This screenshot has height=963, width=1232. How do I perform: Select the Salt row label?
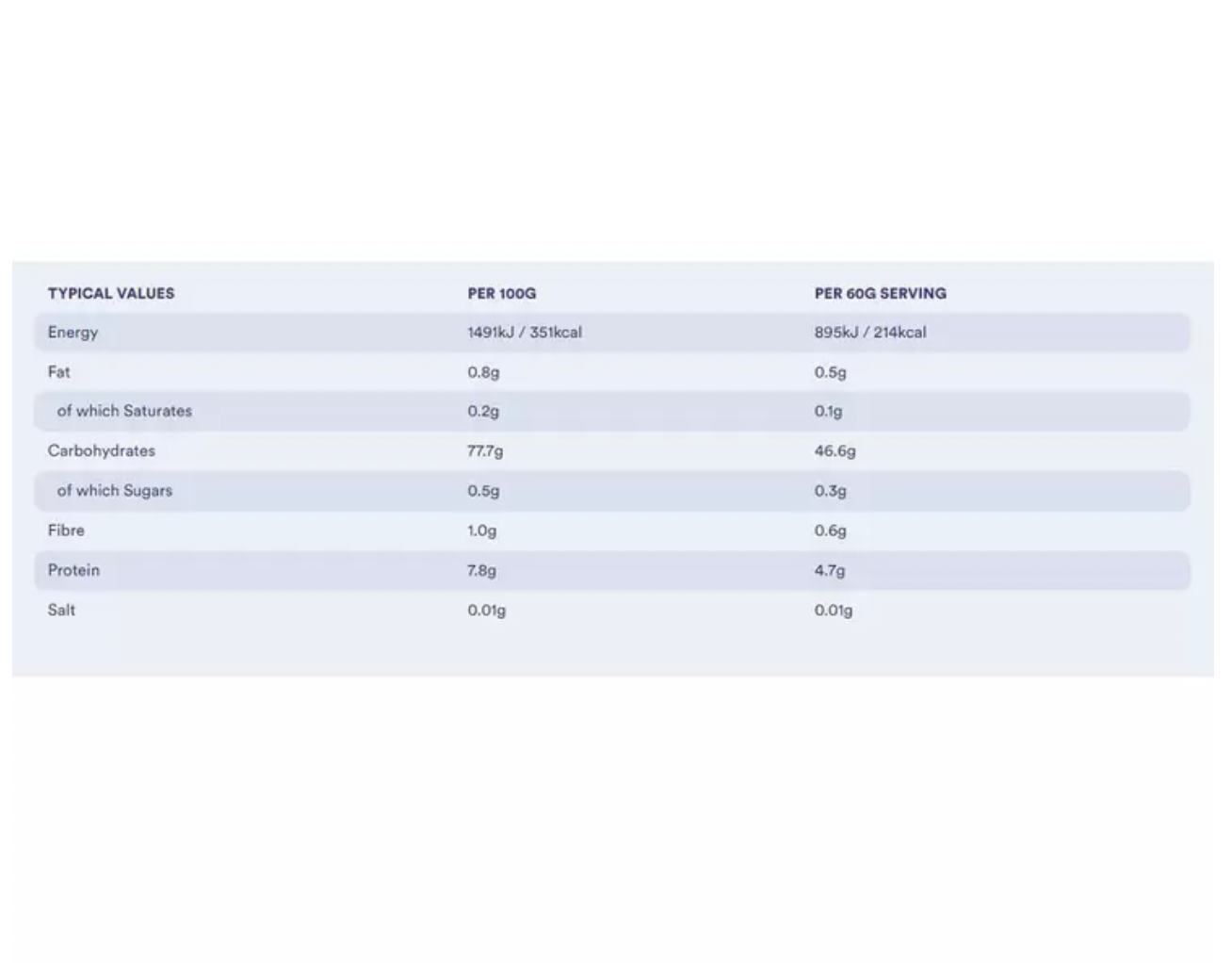point(61,610)
